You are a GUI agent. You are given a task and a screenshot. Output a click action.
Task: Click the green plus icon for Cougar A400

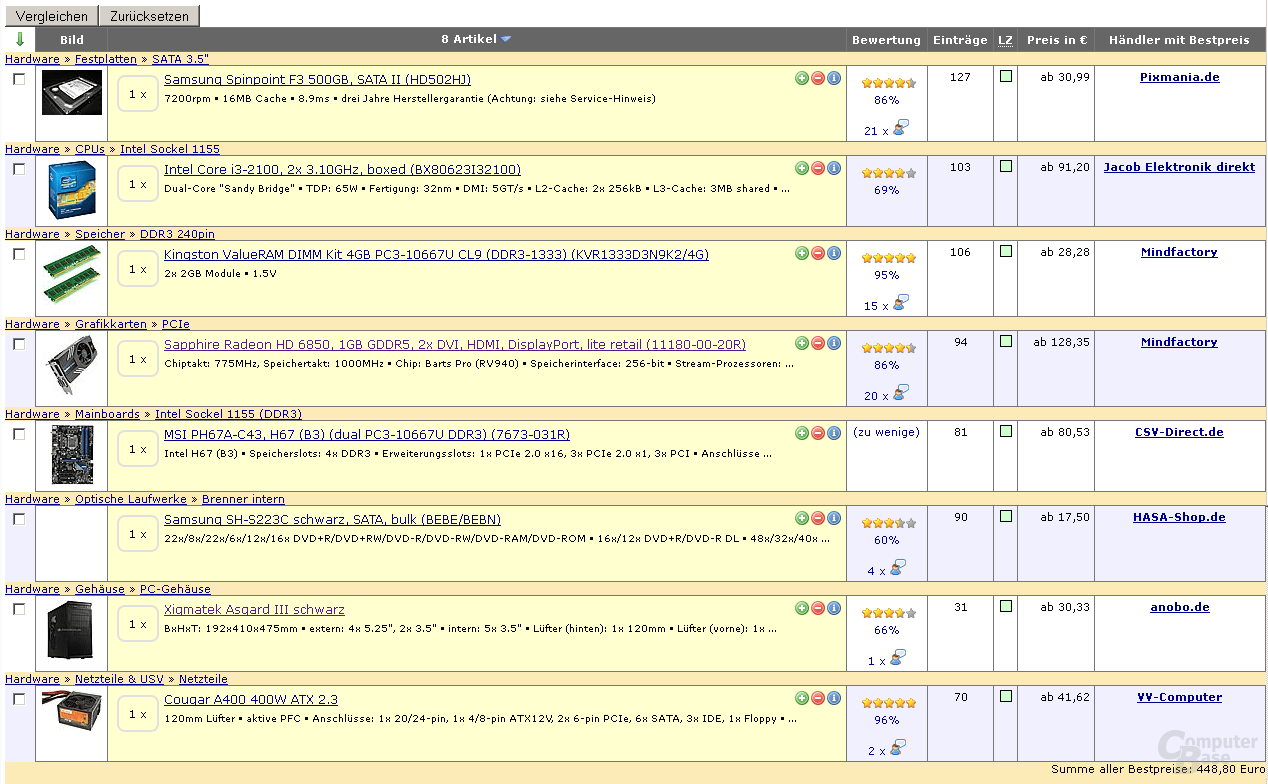(802, 698)
